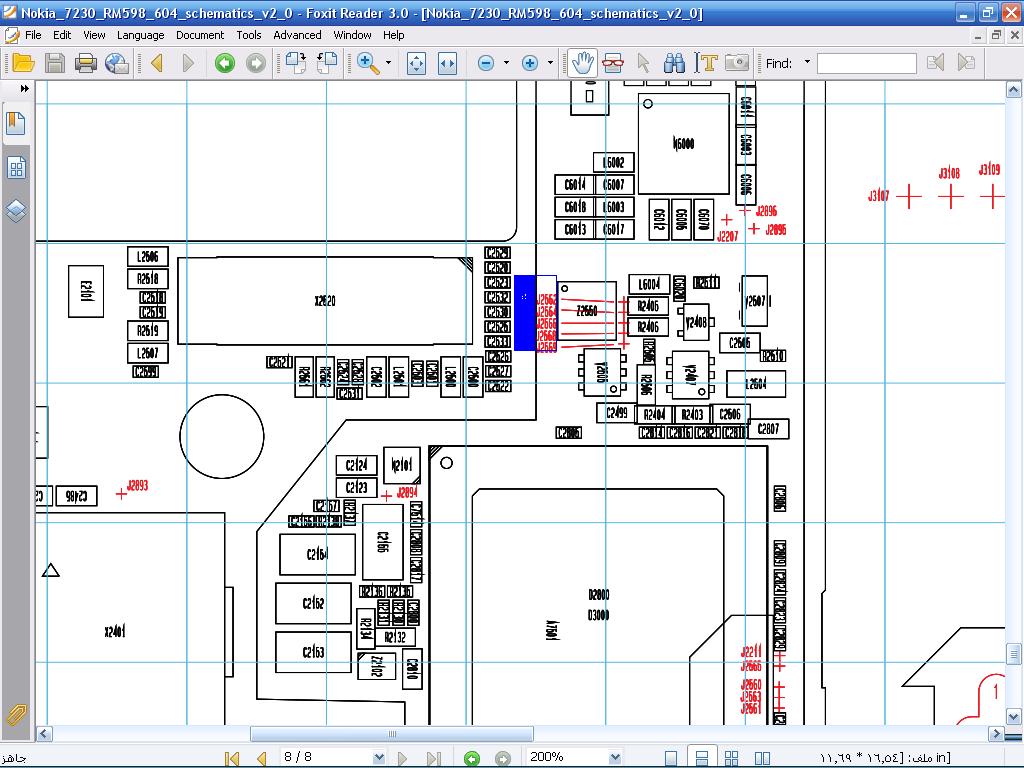Click the Zoom In plus icon

[530, 63]
